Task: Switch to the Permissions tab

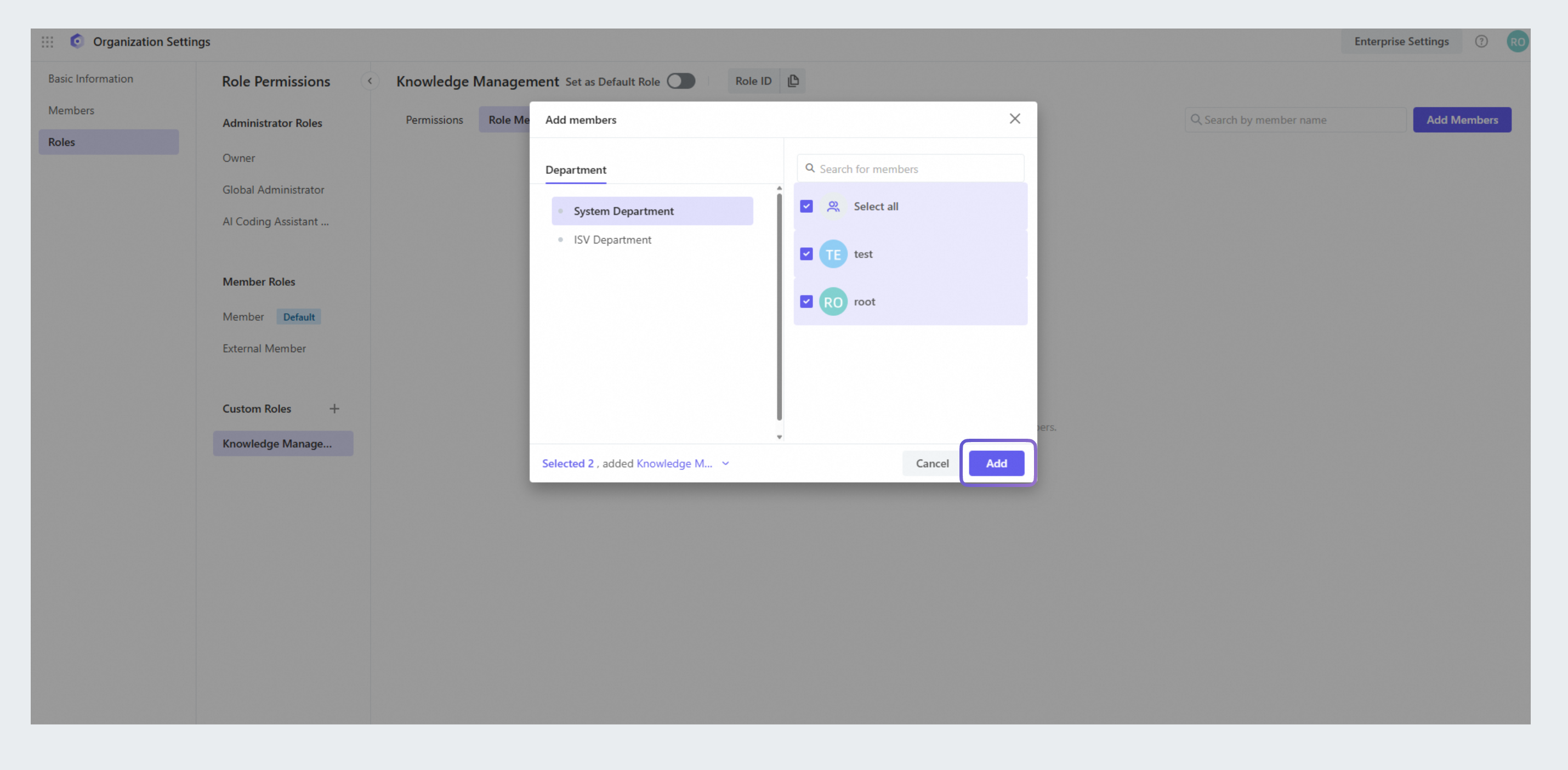Action: coord(434,120)
